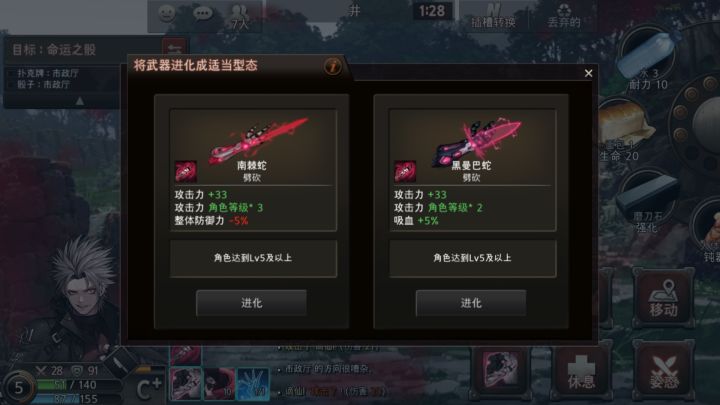Click the orange info icon in dialog title
Screen dimensions: 720x405
click(333, 66)
